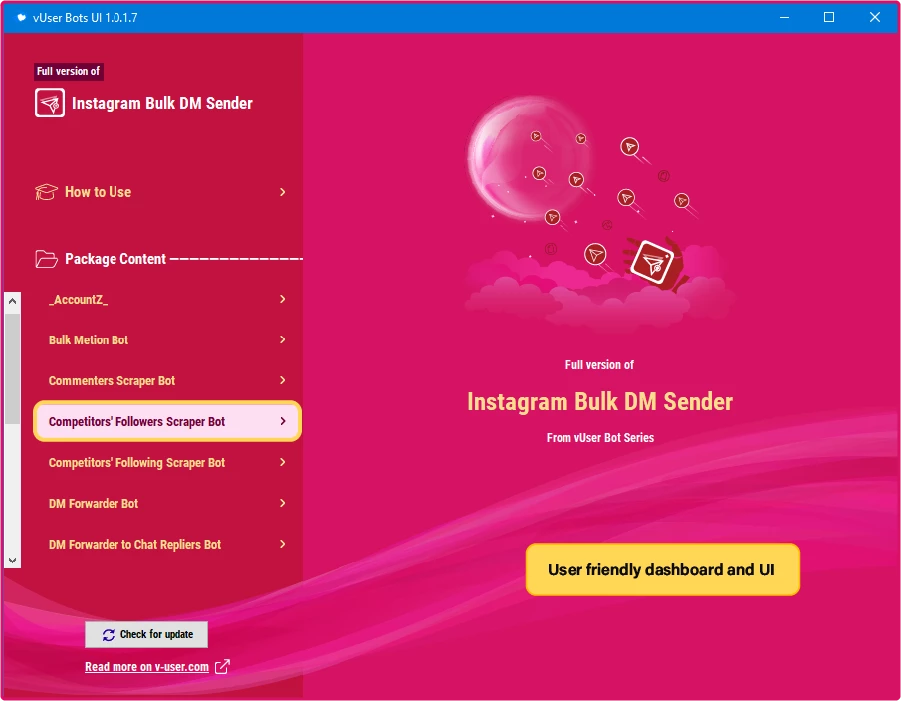Expand the Commenters Scraper Bot chevron

click(283, 380)
